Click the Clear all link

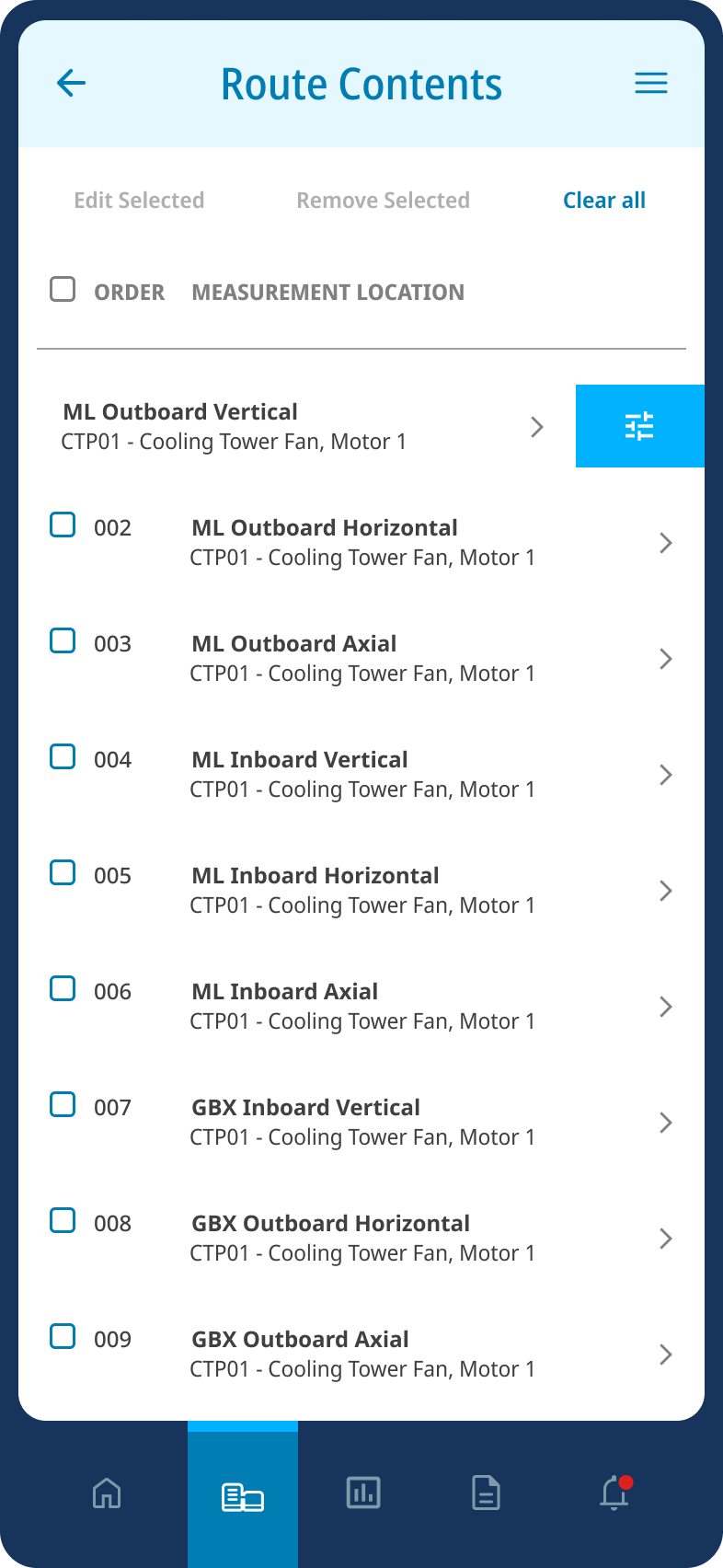point(603,201)
